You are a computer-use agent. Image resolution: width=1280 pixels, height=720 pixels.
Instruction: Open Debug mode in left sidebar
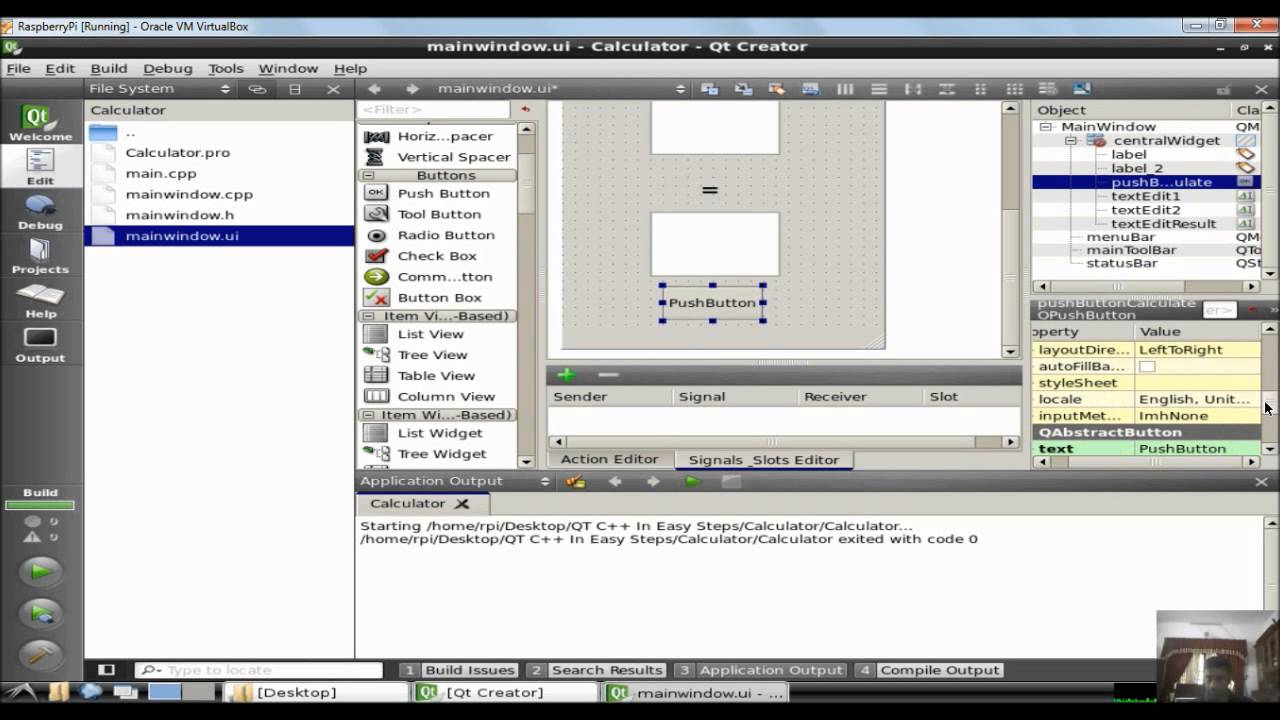point(40,211)
